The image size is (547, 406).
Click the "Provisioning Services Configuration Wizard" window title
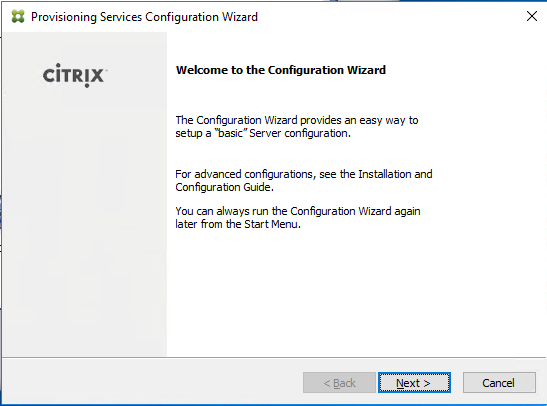[x=144, y=17]
